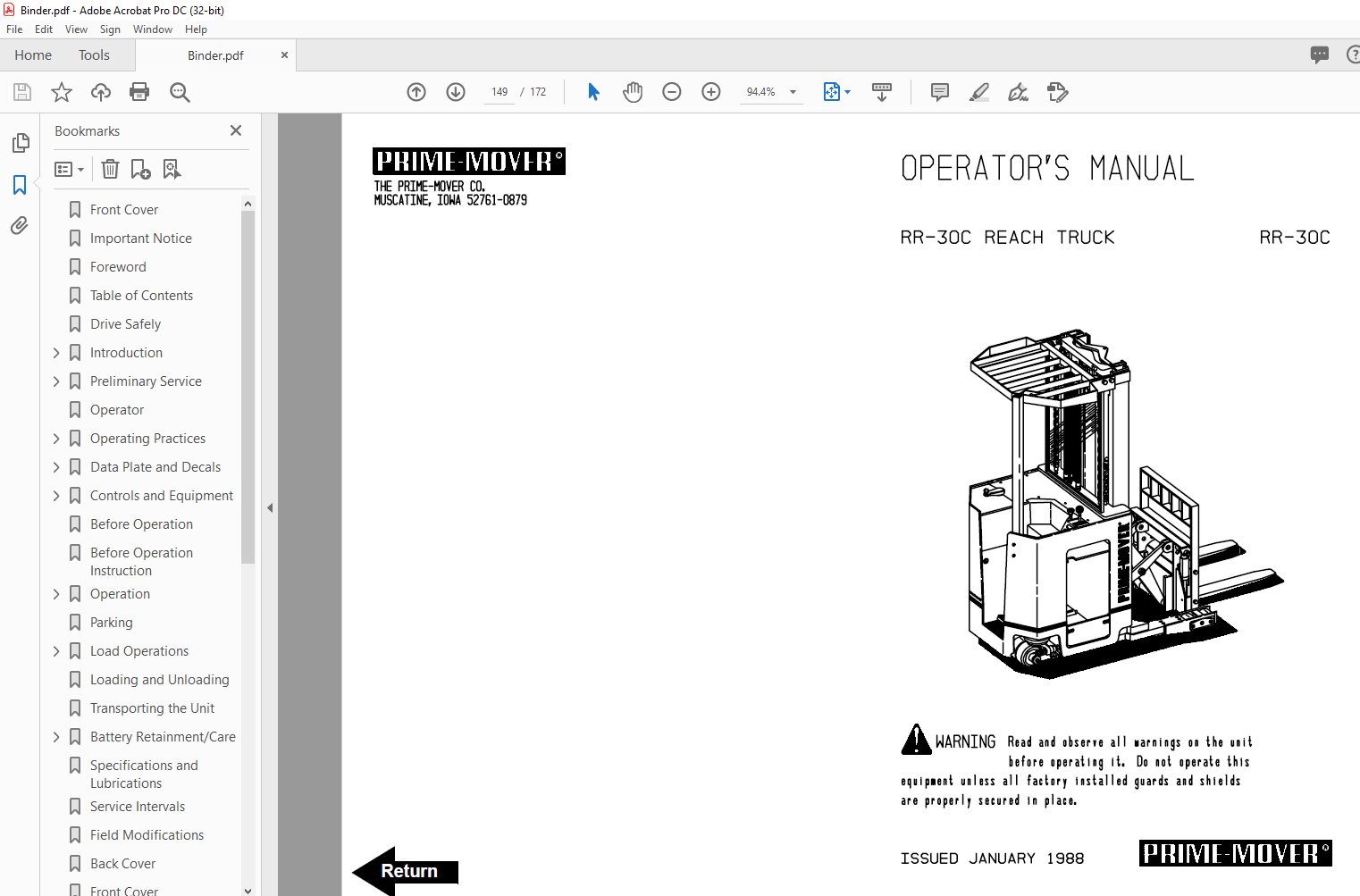
Task: Expand the Load Operations bookmark
Action: point(56,651)
